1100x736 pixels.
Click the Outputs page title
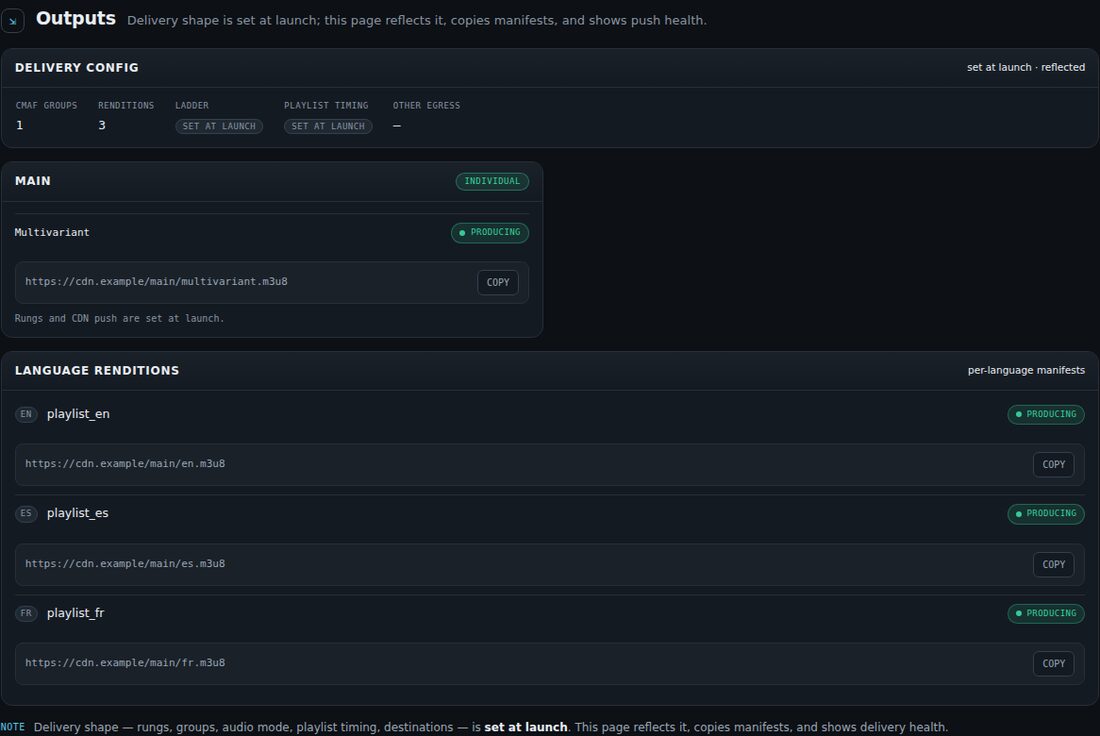(76, 18)
